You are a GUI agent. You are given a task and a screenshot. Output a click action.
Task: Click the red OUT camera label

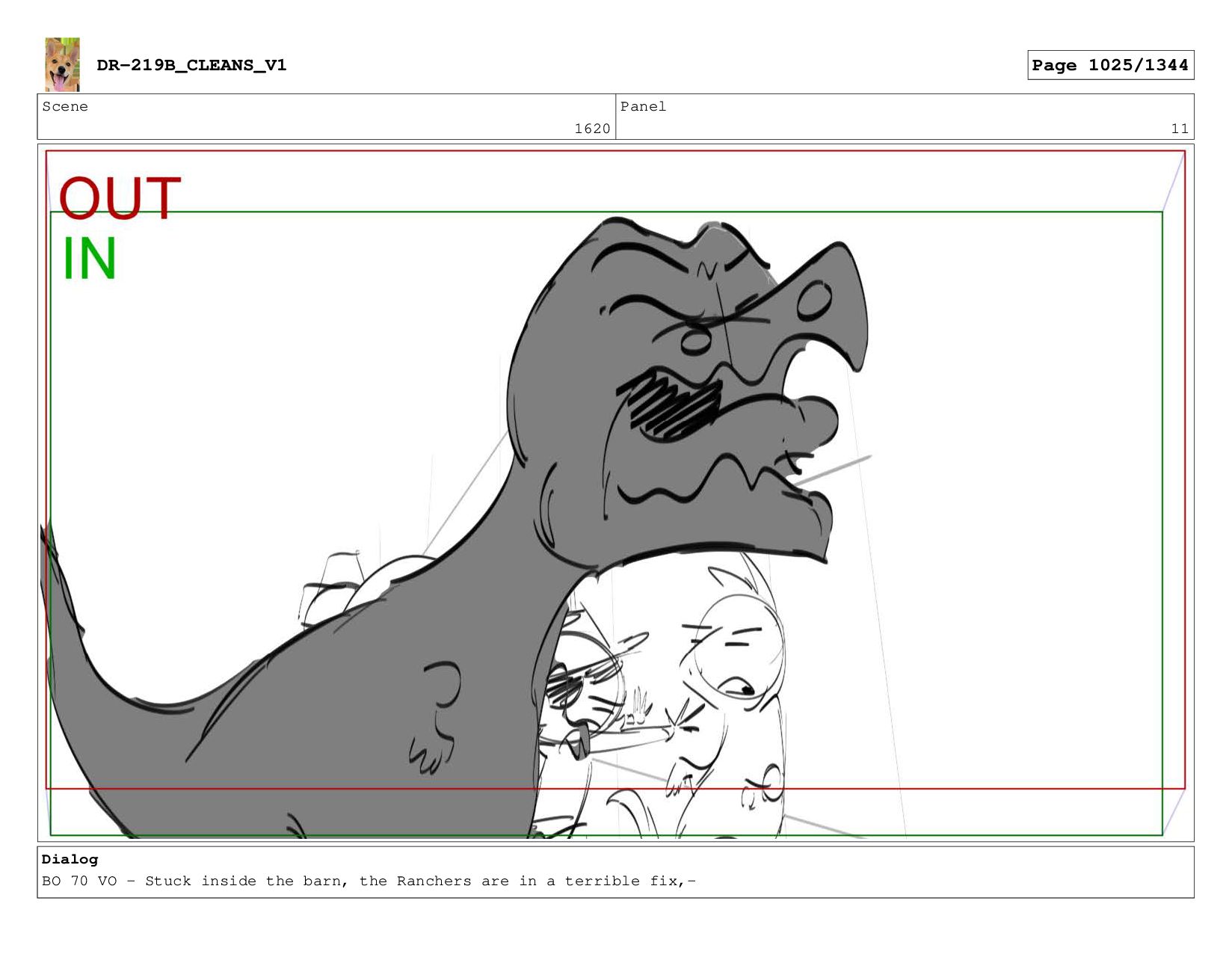pos(120,198)
